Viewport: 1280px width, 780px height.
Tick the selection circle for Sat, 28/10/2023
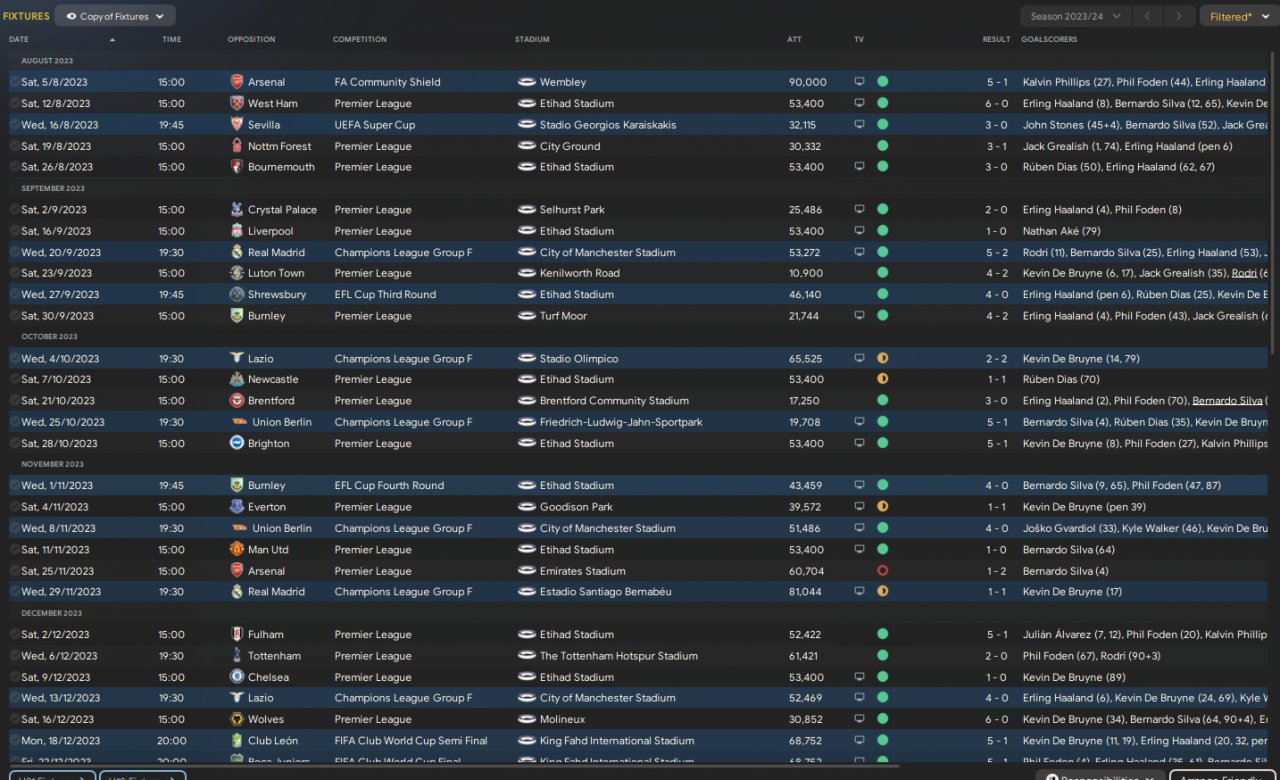(x=14, y=443)
